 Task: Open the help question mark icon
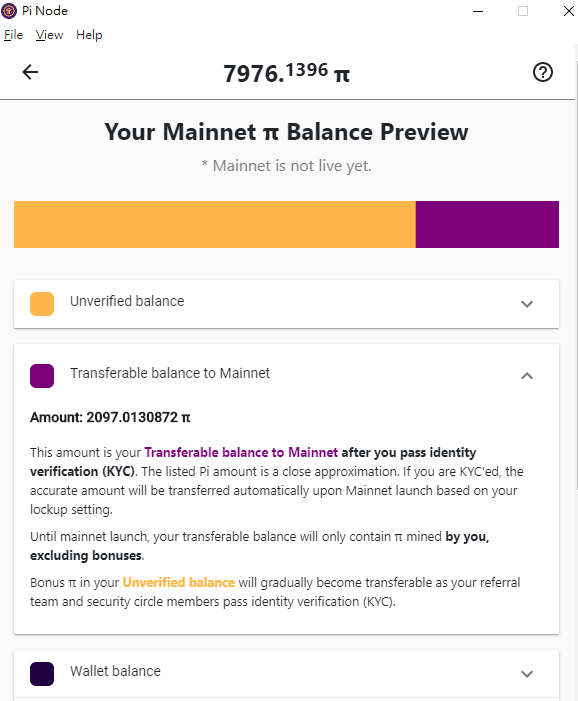tap(543, 72)
